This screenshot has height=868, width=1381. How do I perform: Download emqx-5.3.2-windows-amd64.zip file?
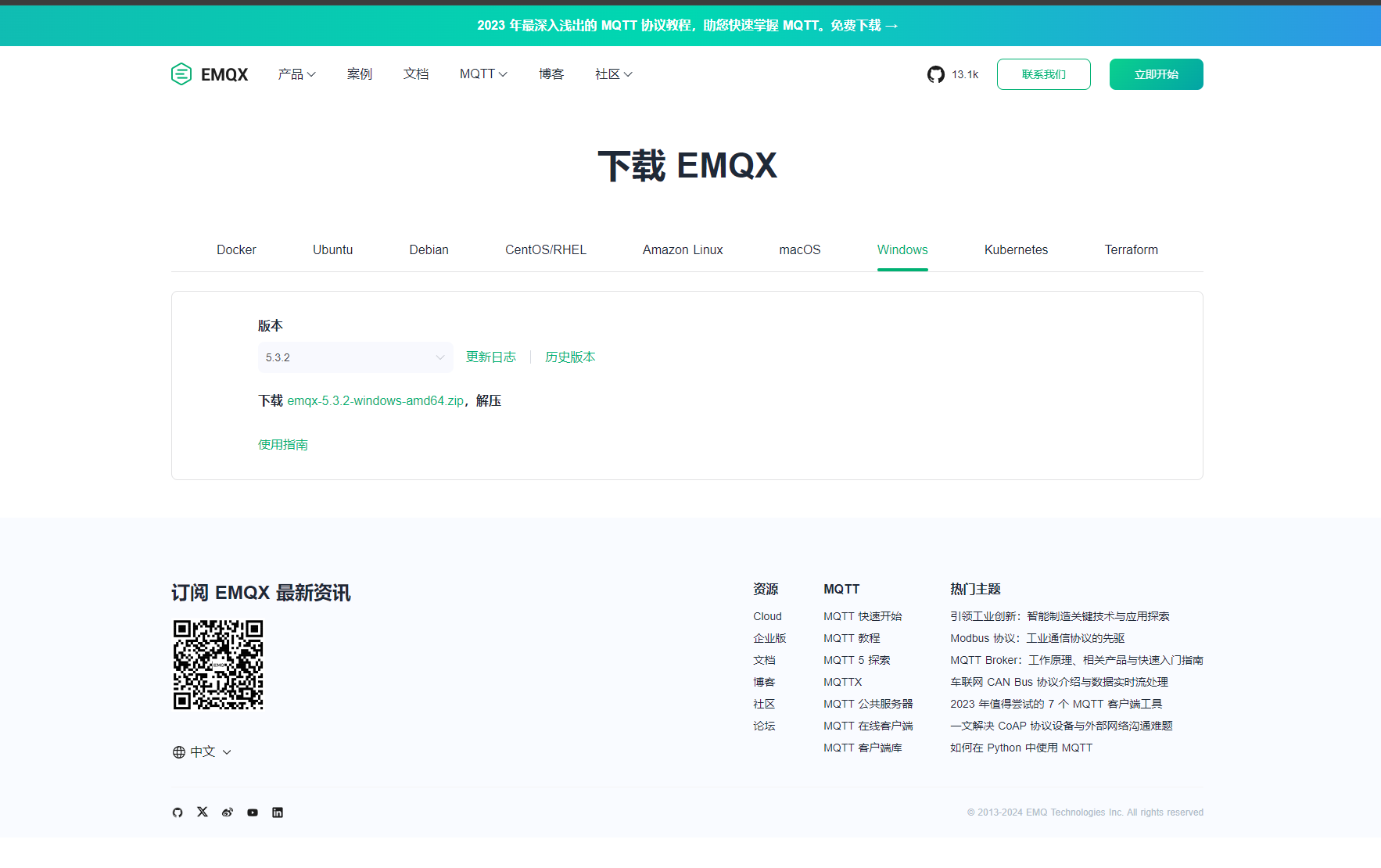click(375, 401)
